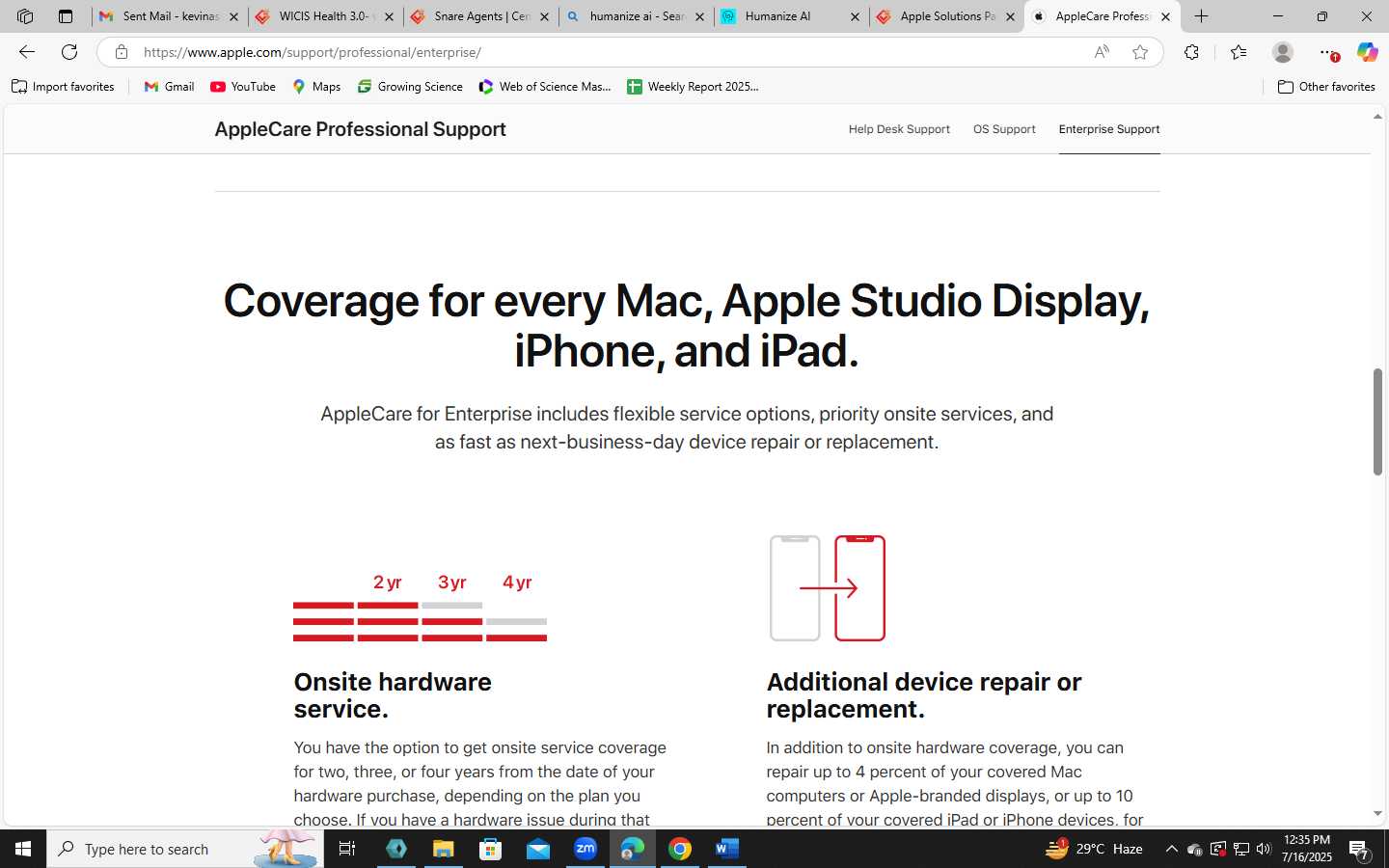The width and height of the screenshot is (1389, 868).
Task: Open Weekly Report 2025 bookmark
Action: [693, 87]
